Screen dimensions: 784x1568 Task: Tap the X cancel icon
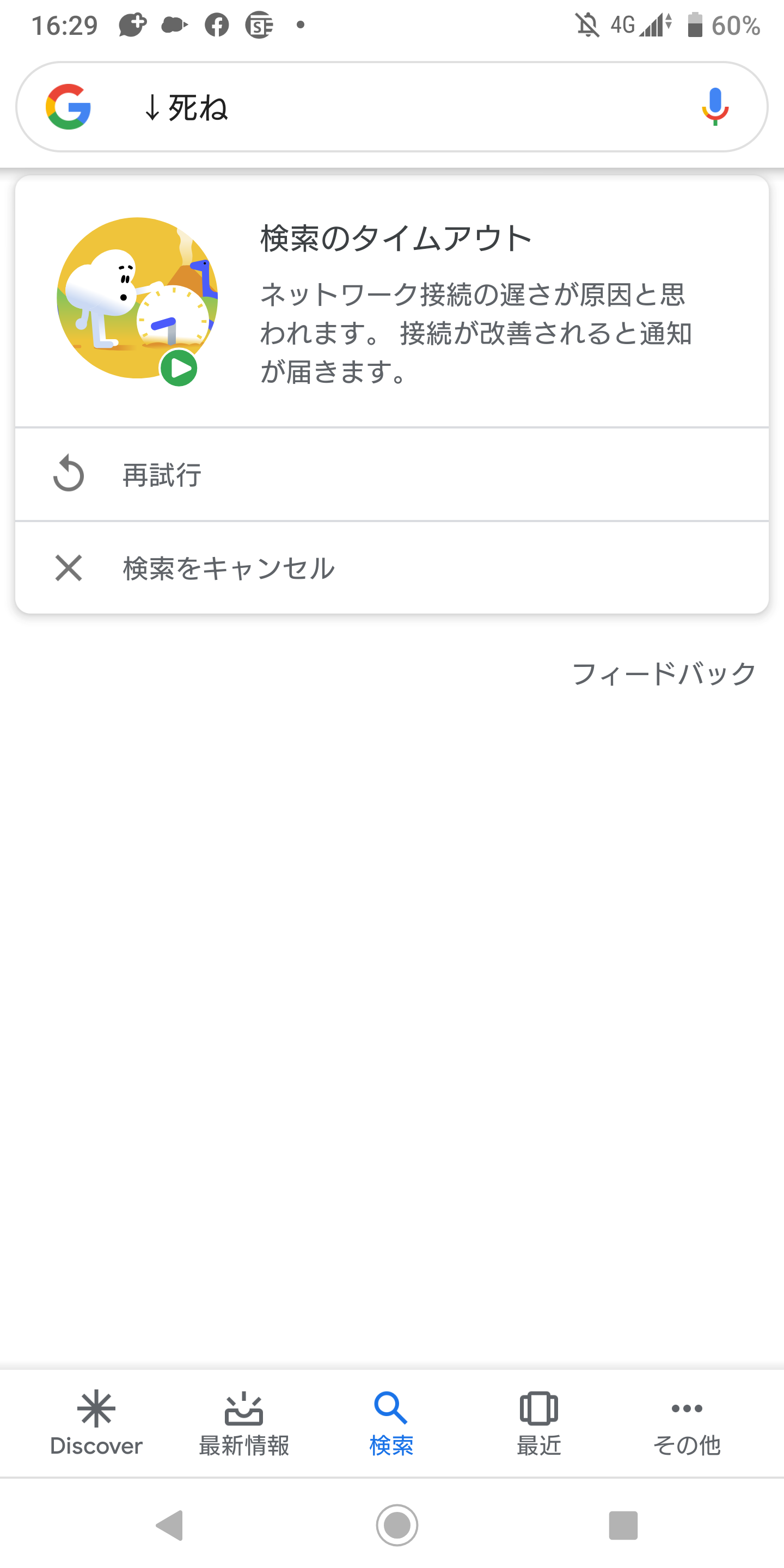[x=68, y=568]
